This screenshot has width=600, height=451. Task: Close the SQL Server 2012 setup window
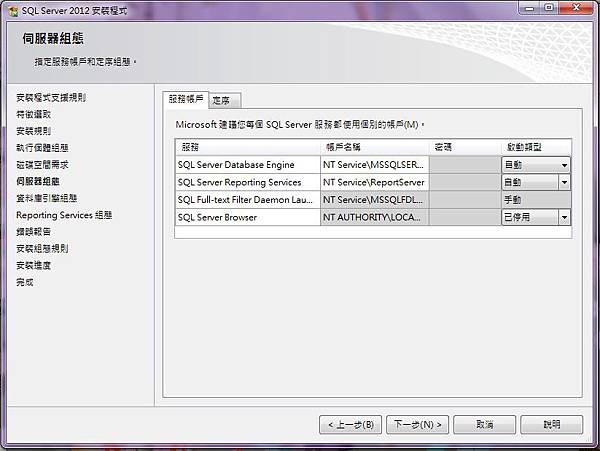576,8
